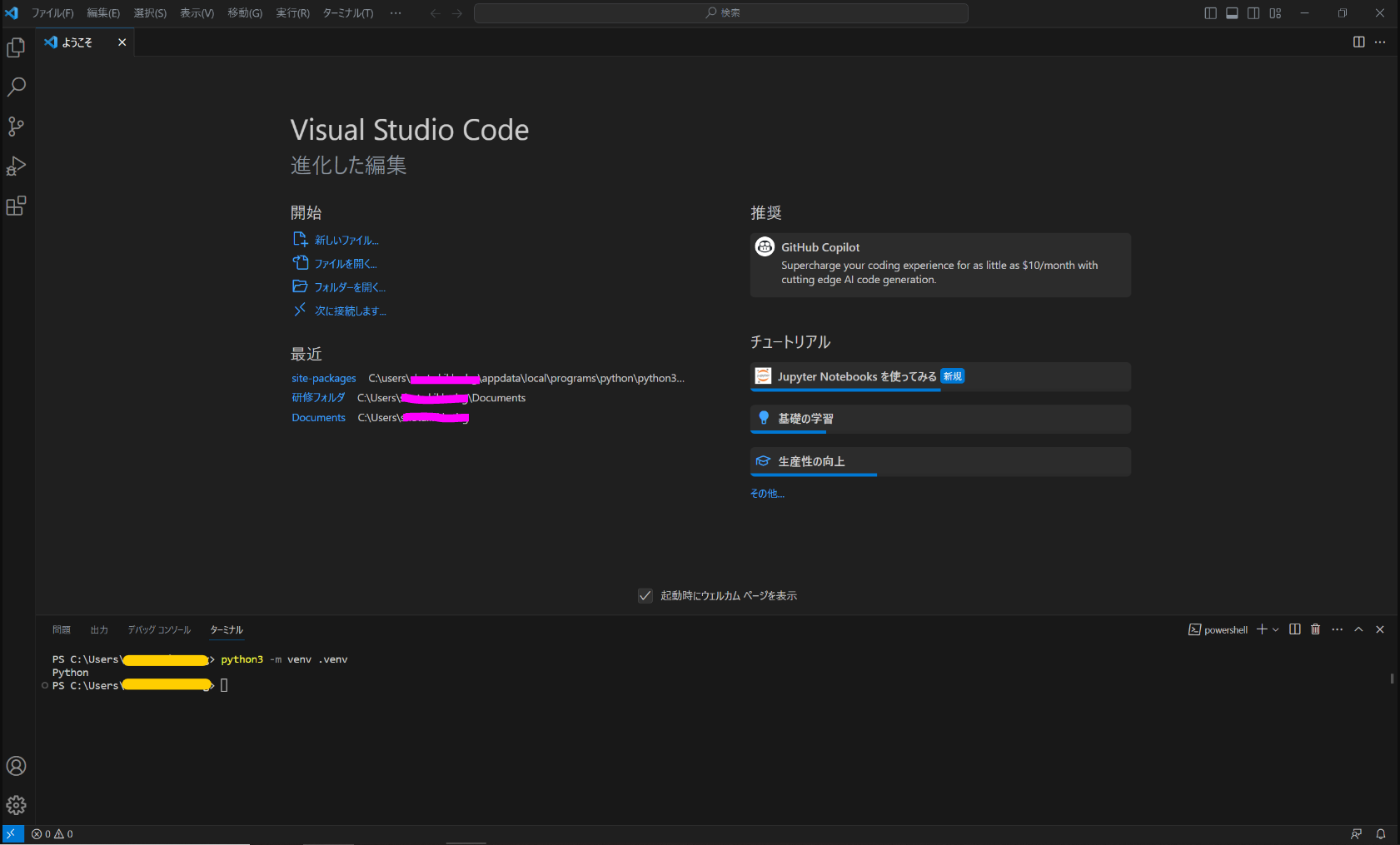This screenshot has height=845, width=1400.
Task: Toggle the primary sidebar layout button
Action: tap(1210, 13)
